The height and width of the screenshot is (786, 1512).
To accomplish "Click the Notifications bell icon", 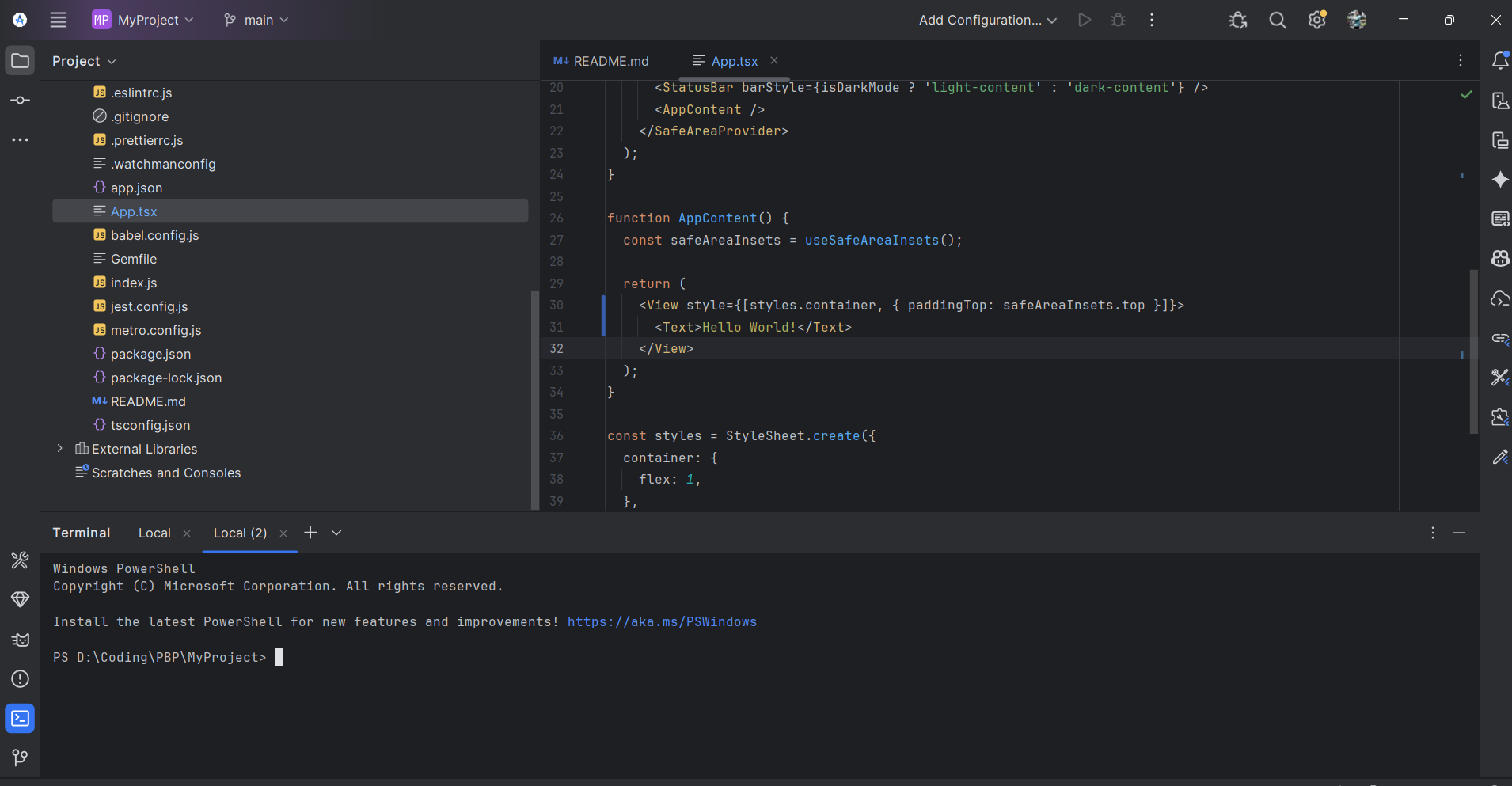I will 1499,61.
